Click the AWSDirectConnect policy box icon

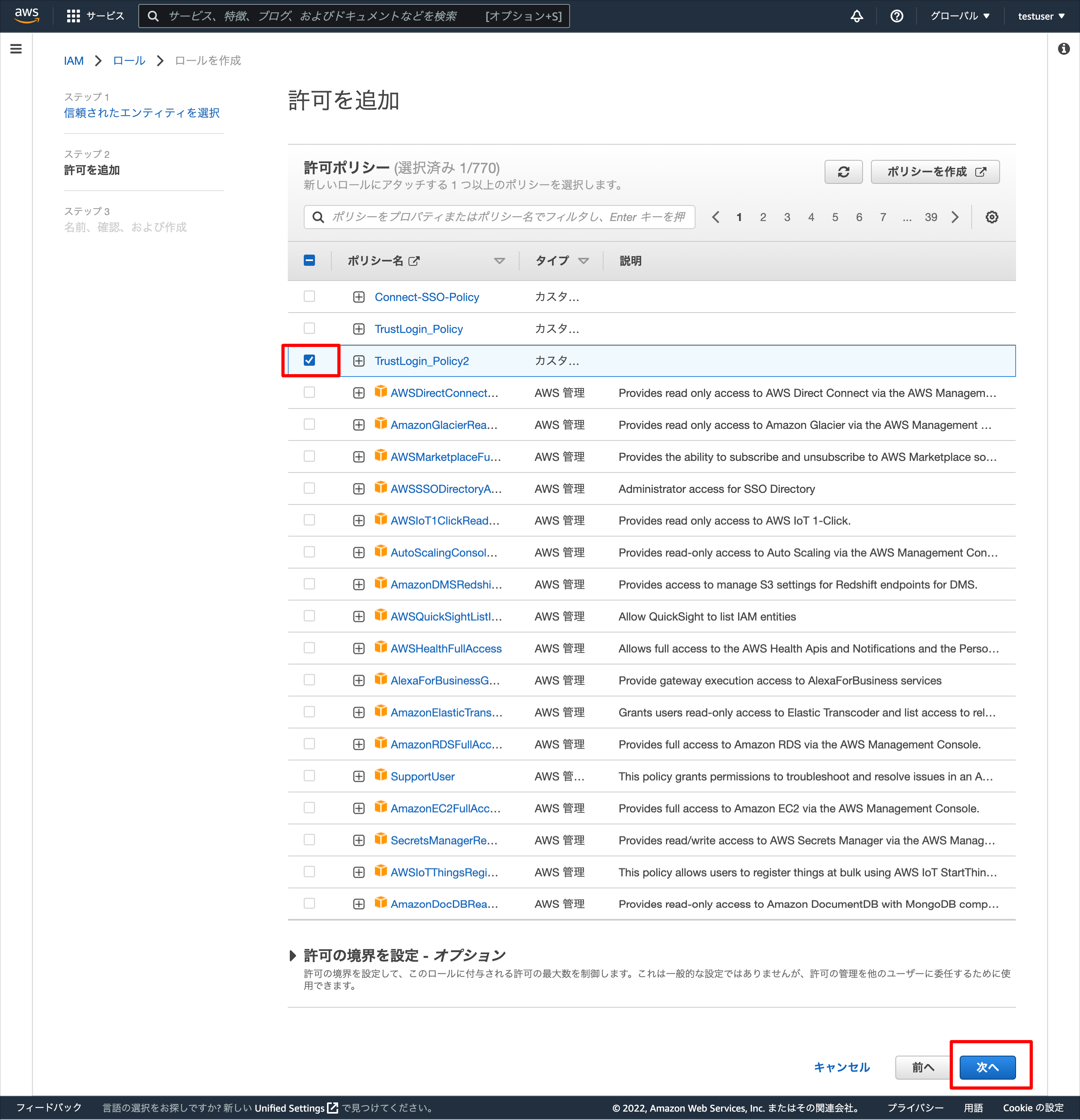pos(381,391)
